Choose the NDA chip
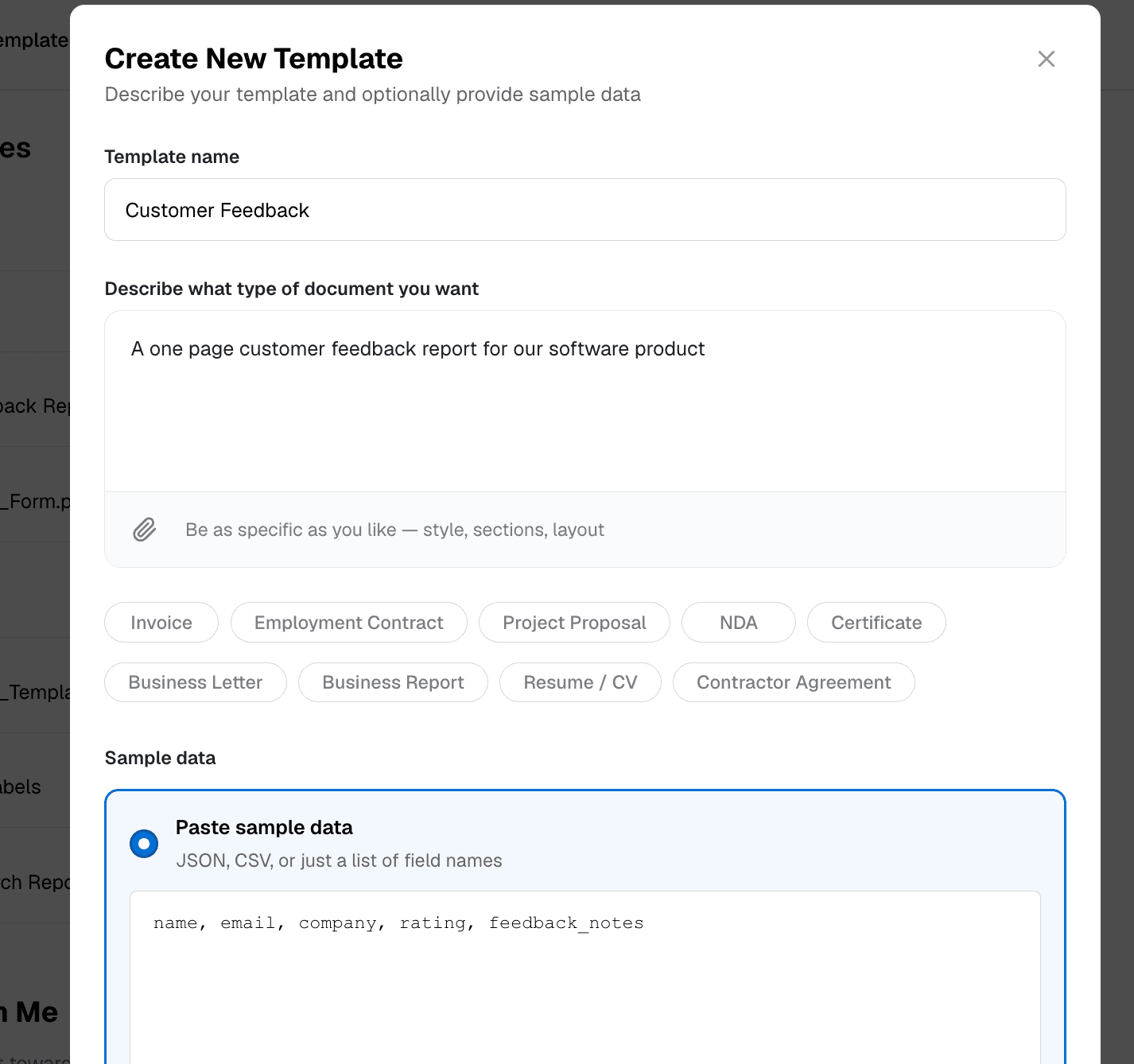The height and width of the screenshot is (1064, 1134). coord(738,623)
